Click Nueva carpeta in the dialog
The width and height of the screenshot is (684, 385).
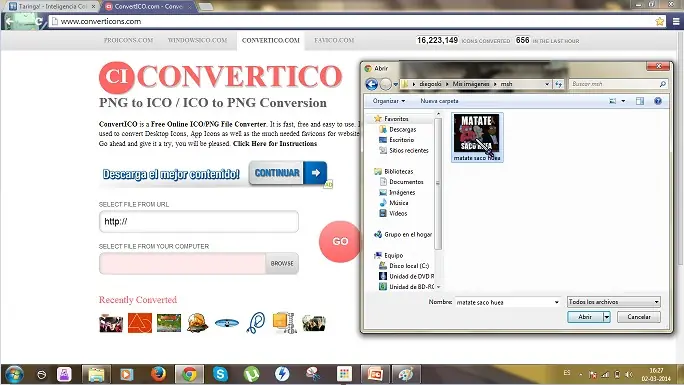coord(439,101)
